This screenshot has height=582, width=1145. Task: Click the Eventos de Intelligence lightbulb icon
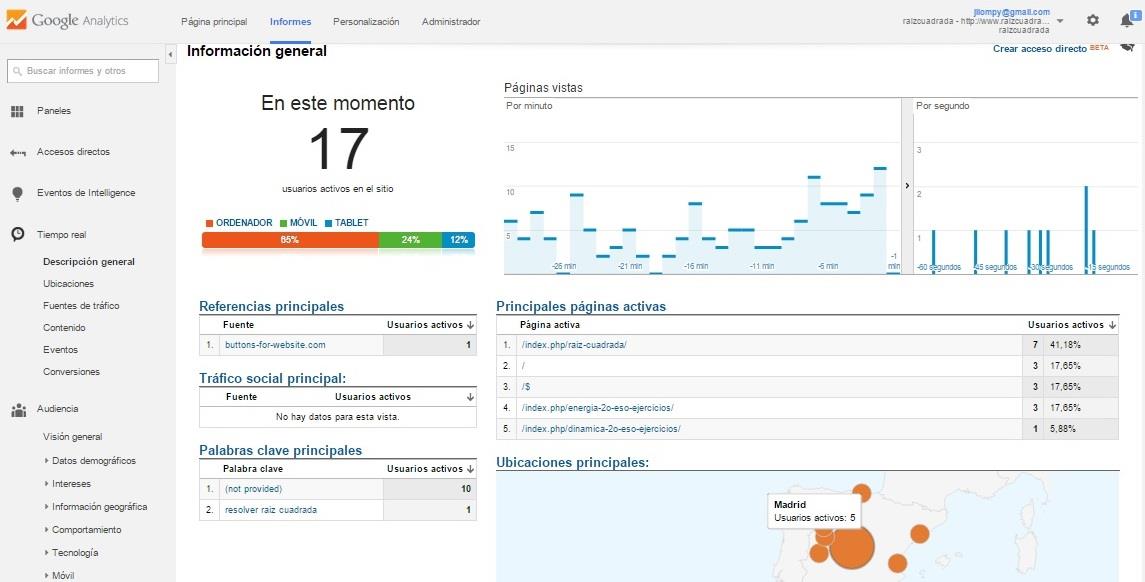[17, 193]
